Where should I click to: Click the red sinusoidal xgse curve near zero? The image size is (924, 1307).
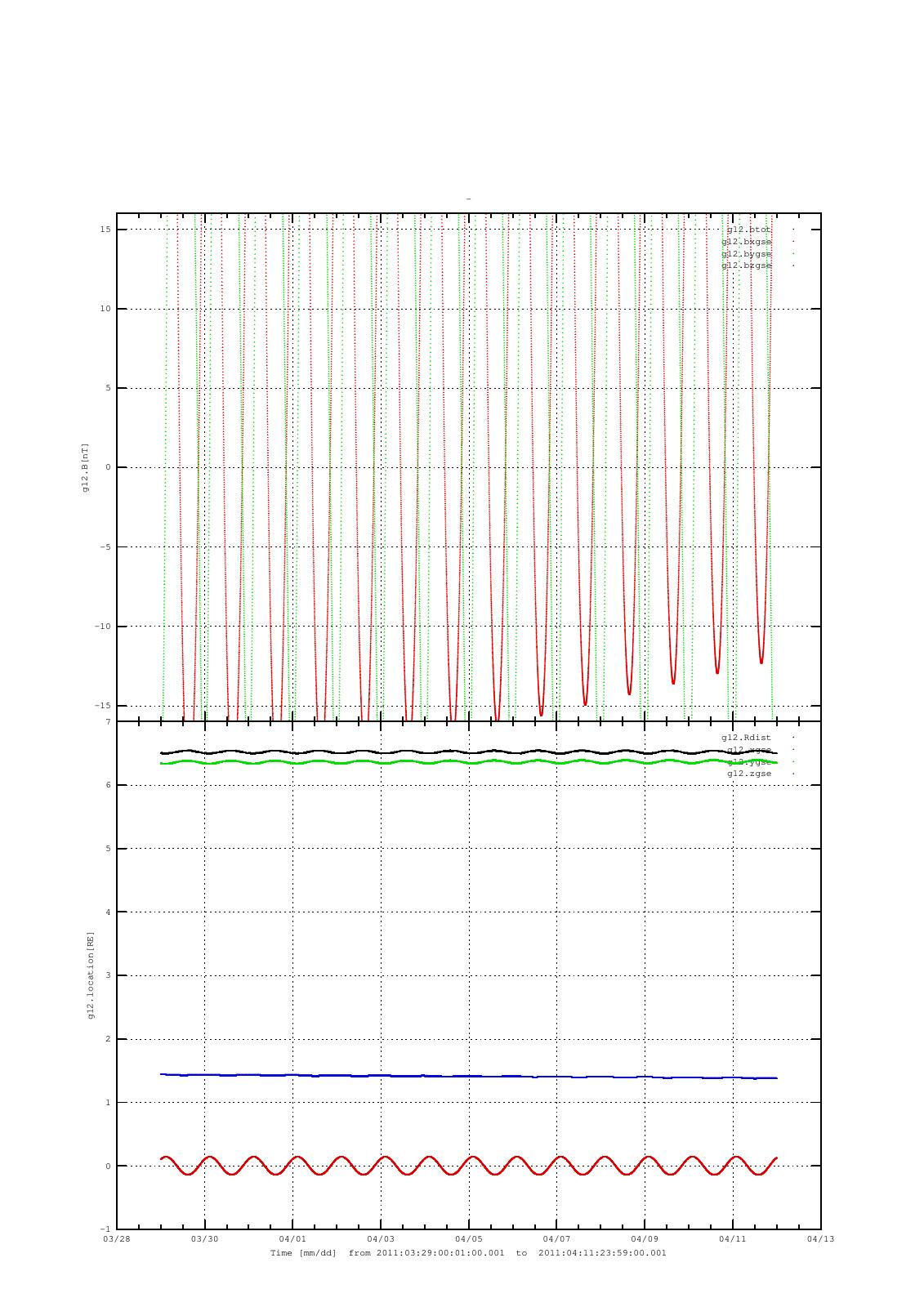click(x=469, y=1166)
